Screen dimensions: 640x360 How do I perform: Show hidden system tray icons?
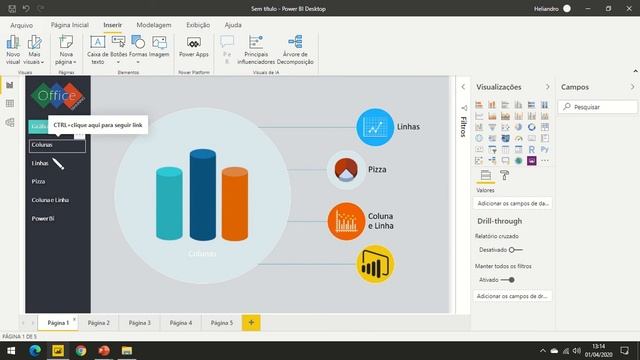(542, 351)
